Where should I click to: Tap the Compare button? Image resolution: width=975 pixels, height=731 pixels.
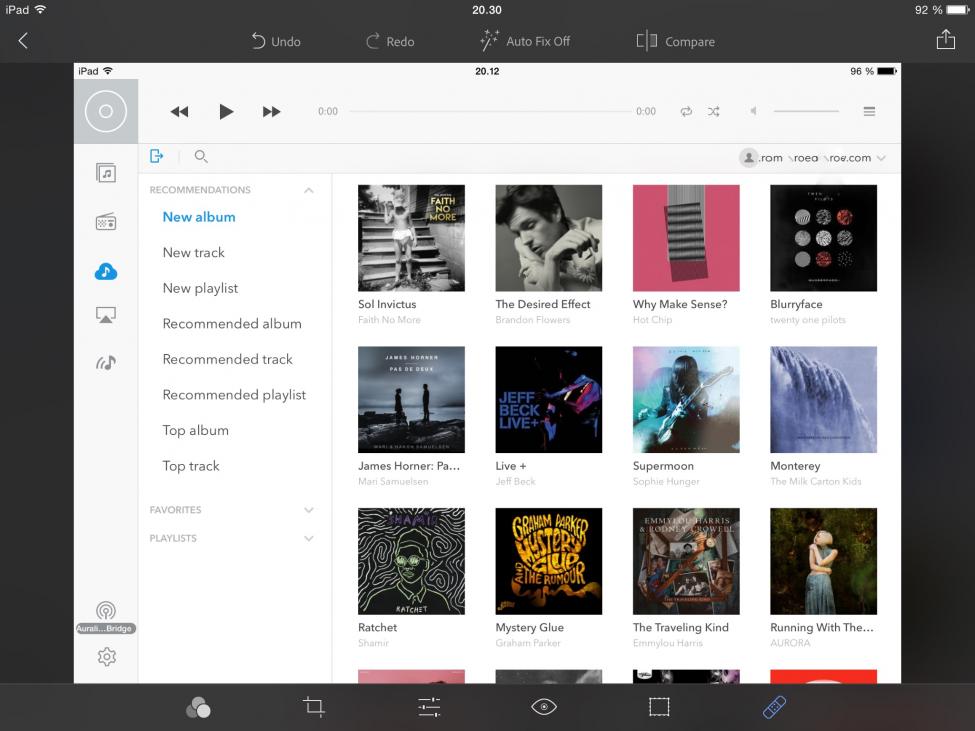click(x=676, y=42)
